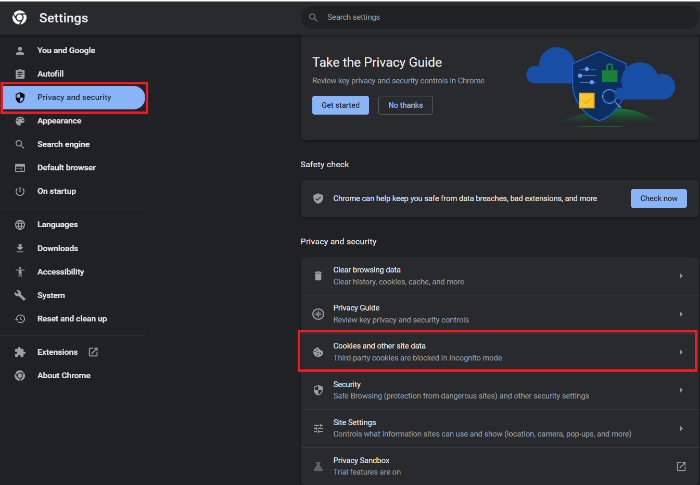Click the puzzle piece icon for Extensions
Screen dimensions: 700x485
click(20, 352)
